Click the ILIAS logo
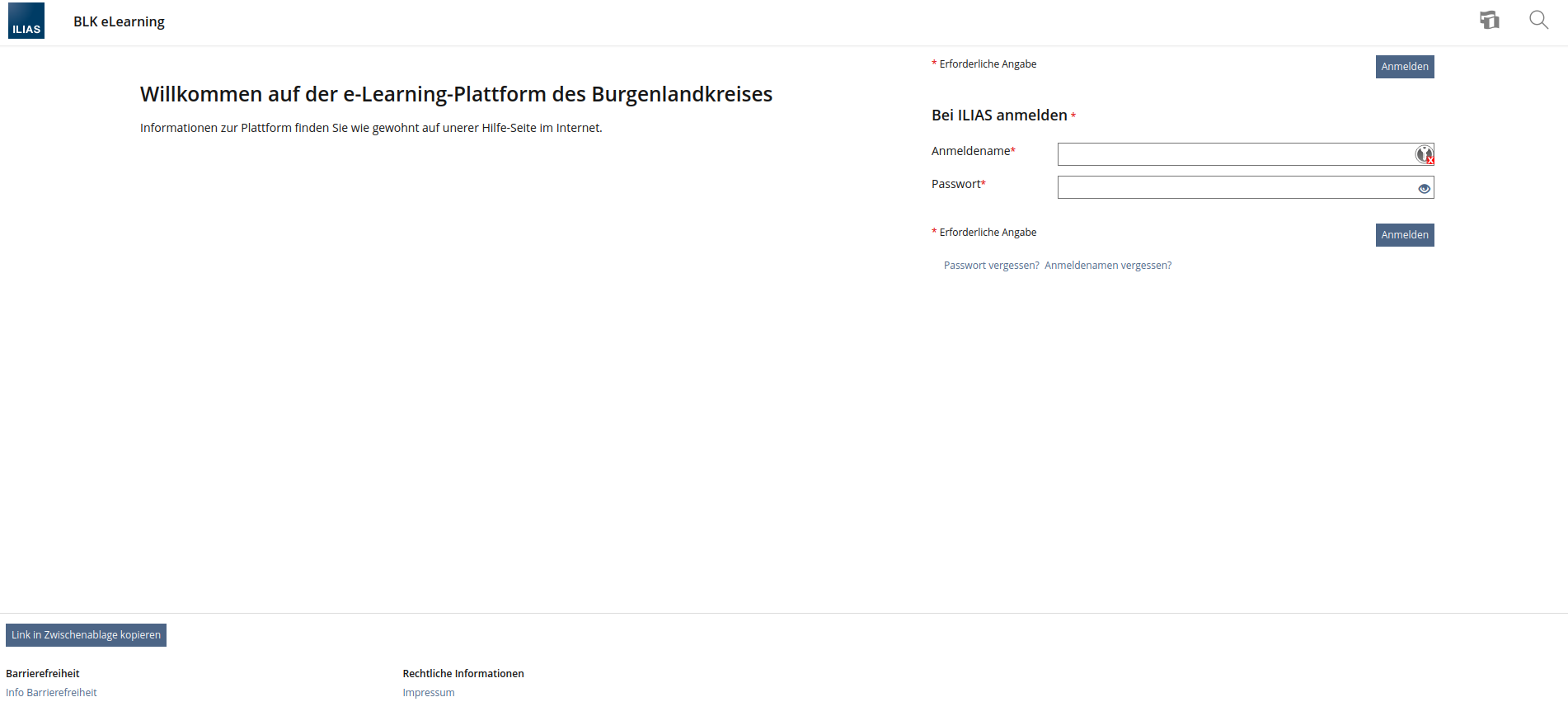The height and width of the screenshot is (716, 1568). click(26, 21)
